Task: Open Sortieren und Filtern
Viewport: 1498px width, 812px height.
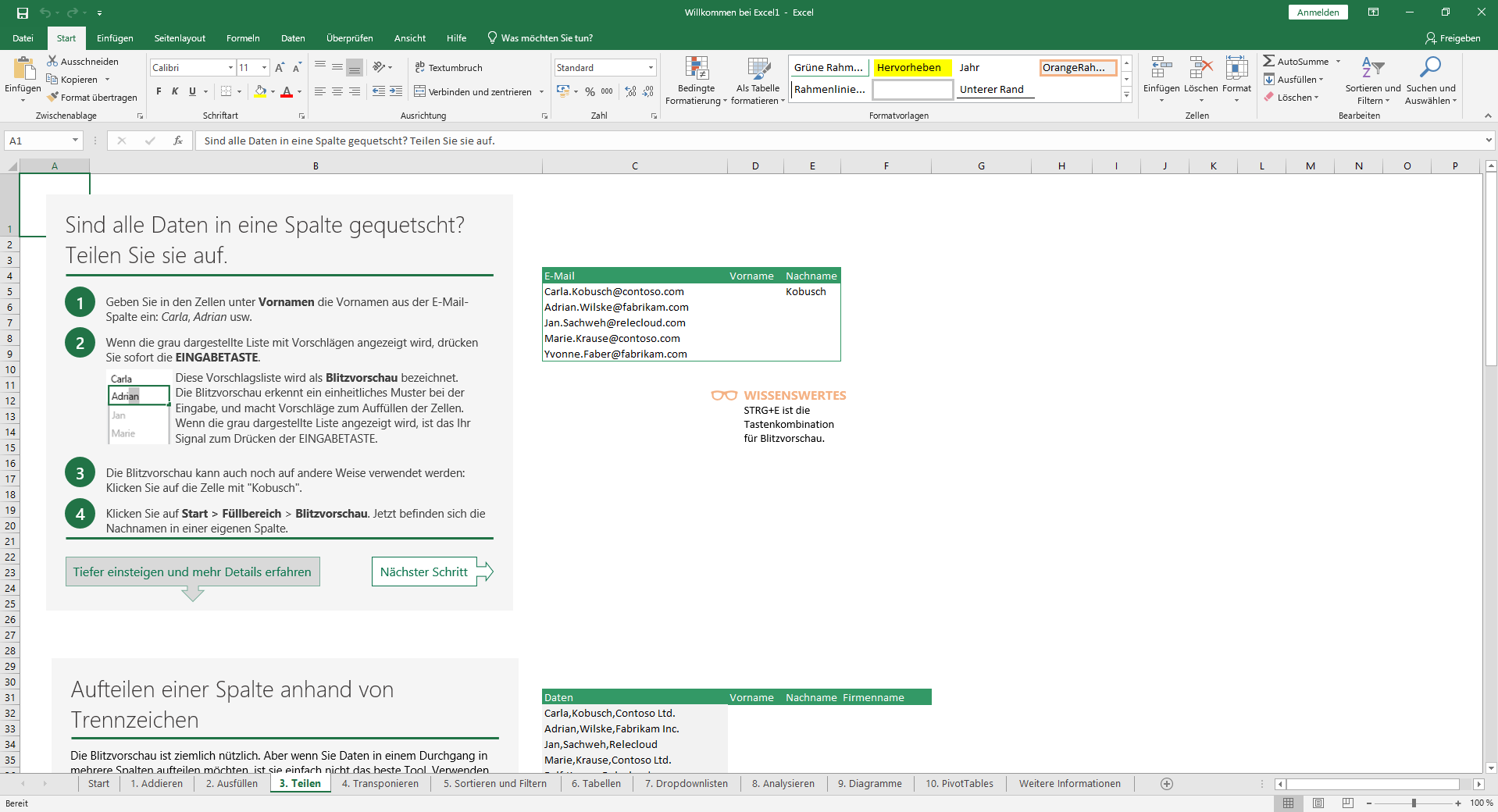Action: (1372, 80)
